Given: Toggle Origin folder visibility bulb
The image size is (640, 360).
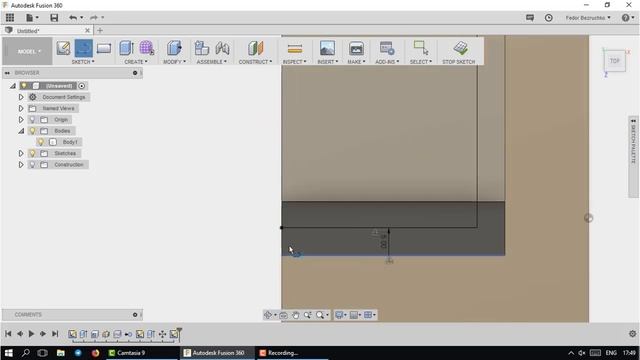Looking at the screenshot, I should pos(32,120).
